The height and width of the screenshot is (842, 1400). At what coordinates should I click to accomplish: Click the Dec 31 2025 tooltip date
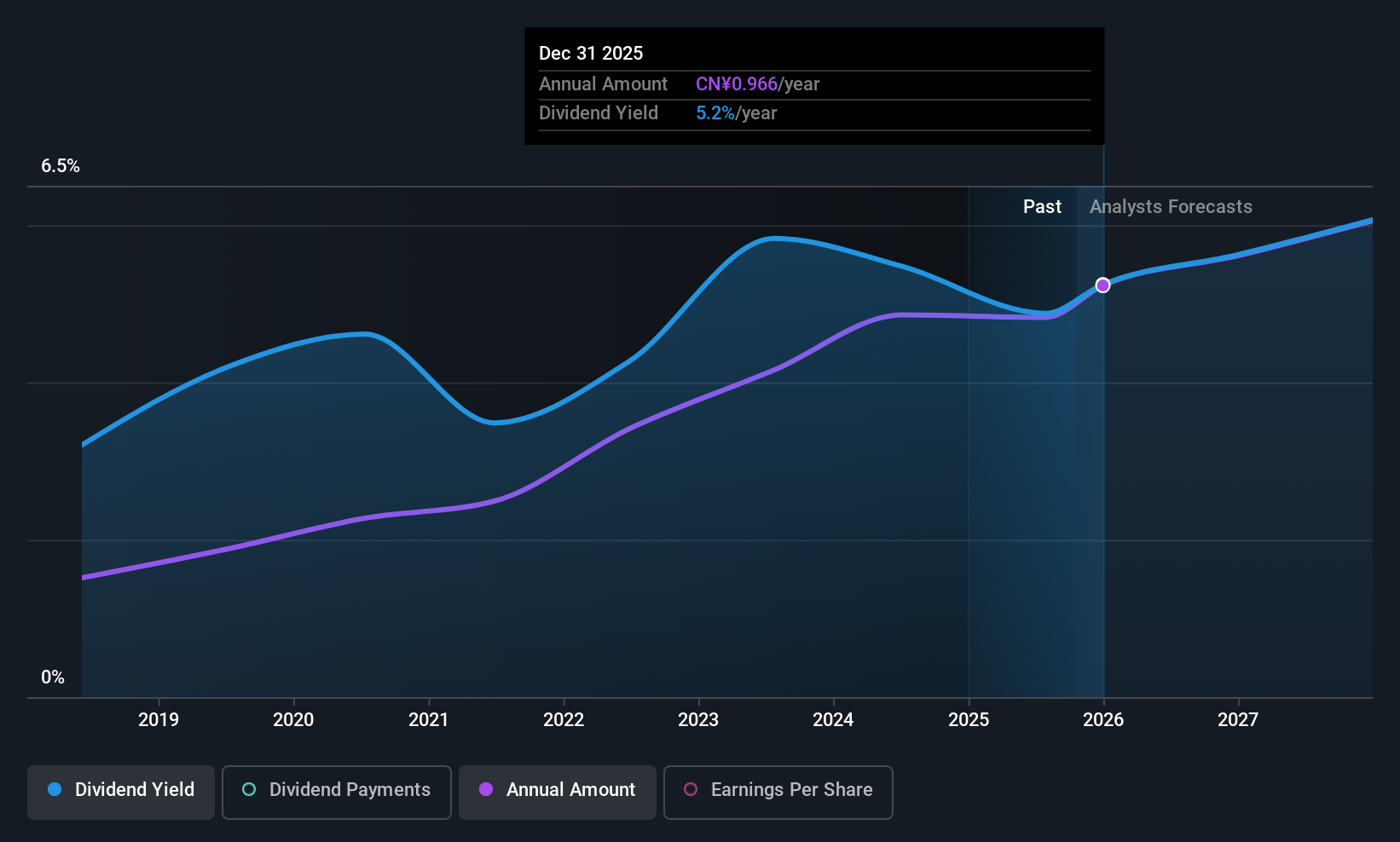pyautogui.click(x=591, y=54)
